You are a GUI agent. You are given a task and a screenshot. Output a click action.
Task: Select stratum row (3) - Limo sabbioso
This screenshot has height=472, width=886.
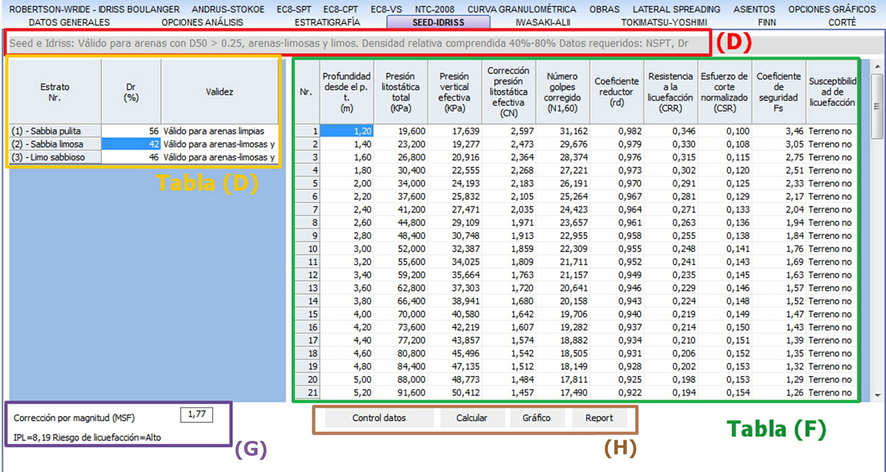55,158
